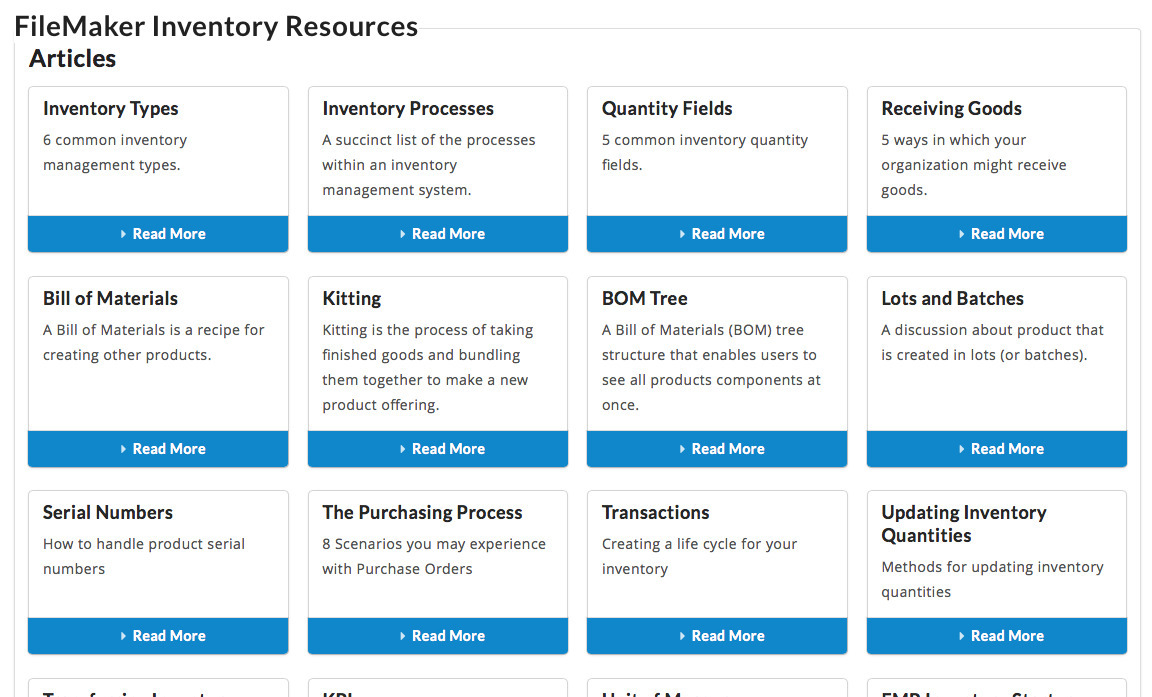Screen dimensions: 1152x697
Task: Click the FileMaker Inventory Resources page title
Action: coord(216,25)
